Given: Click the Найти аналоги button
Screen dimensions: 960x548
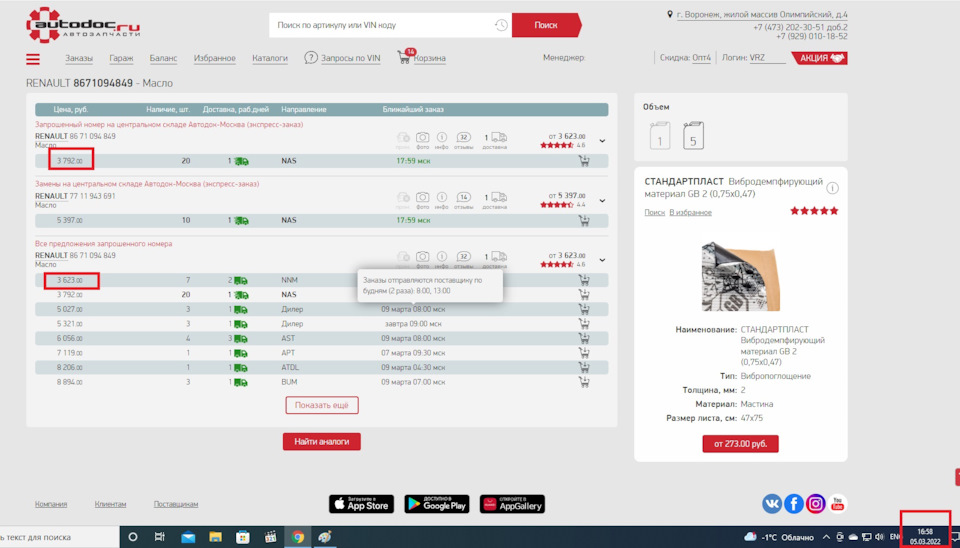Looking at the screenshot, I should (x=321, y=441).
